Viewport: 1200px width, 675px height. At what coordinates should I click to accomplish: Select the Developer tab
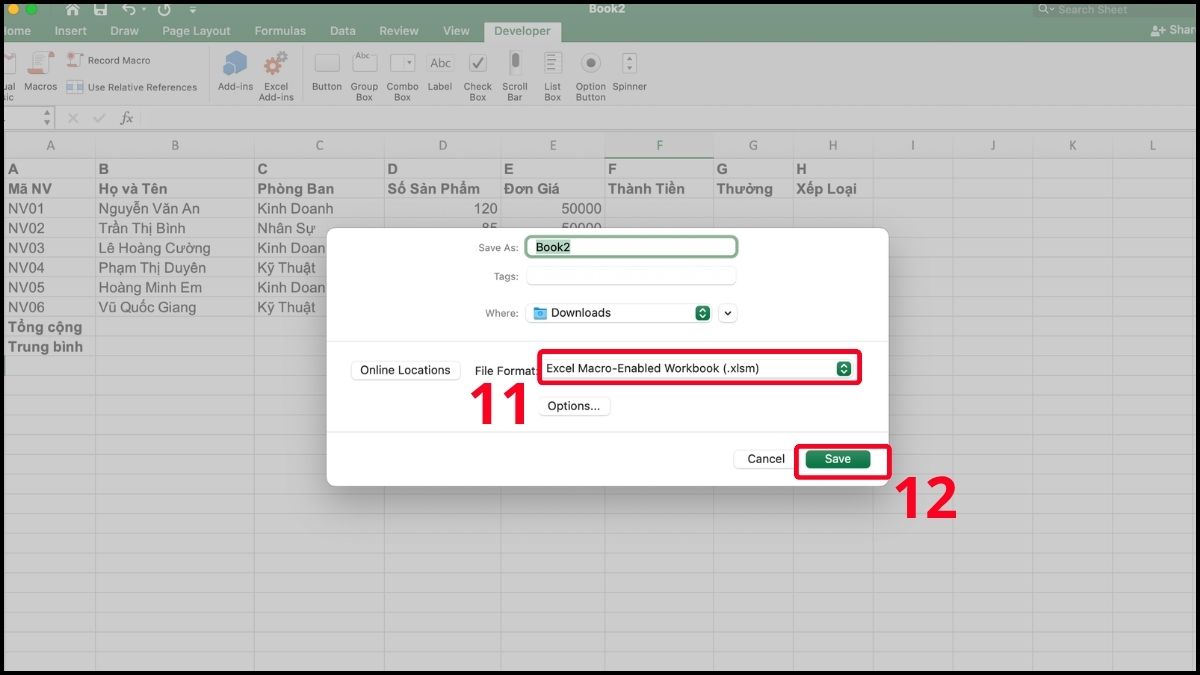click(522, 31)
